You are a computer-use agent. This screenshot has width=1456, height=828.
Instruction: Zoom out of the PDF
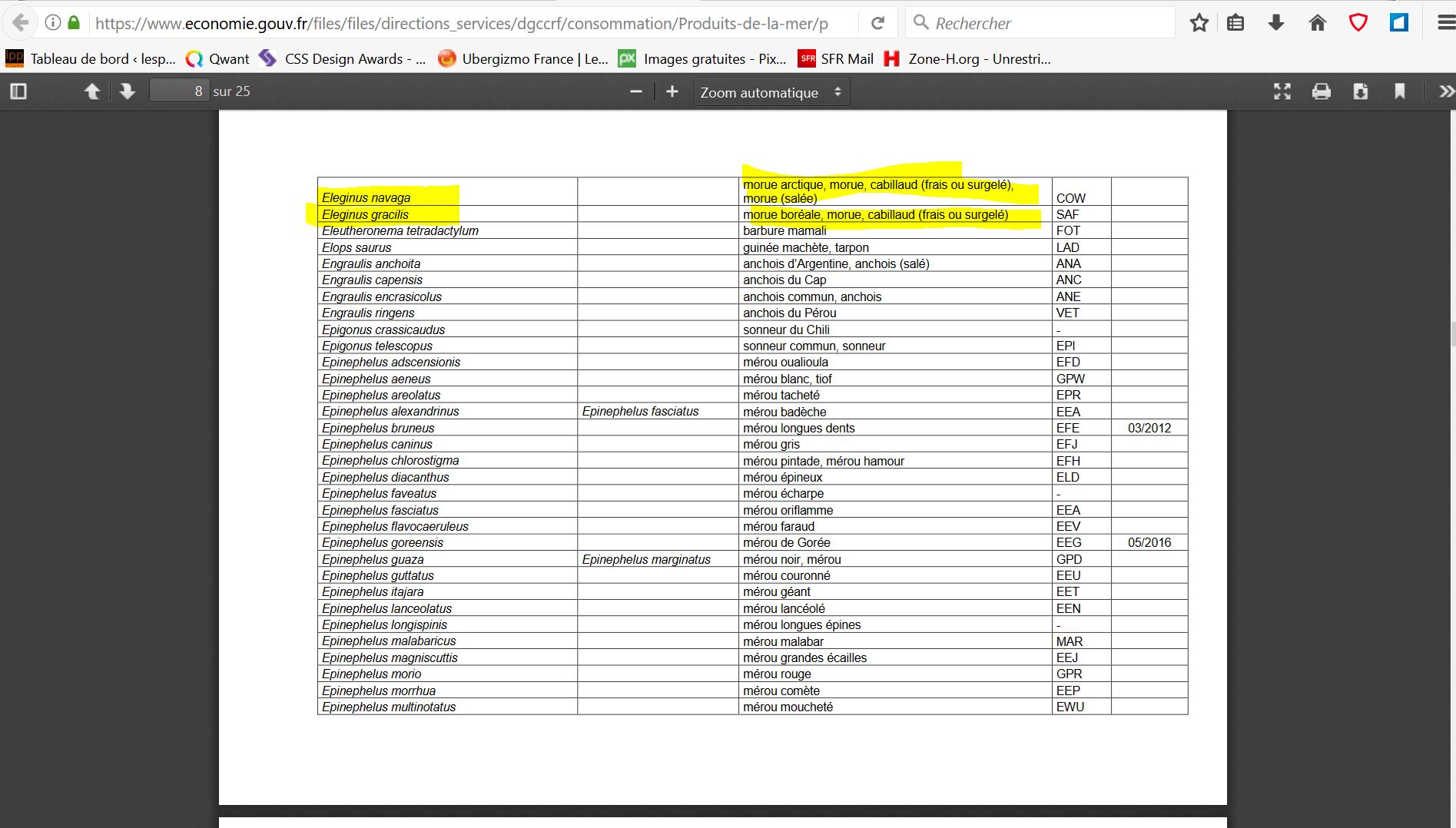coord(635,92)
